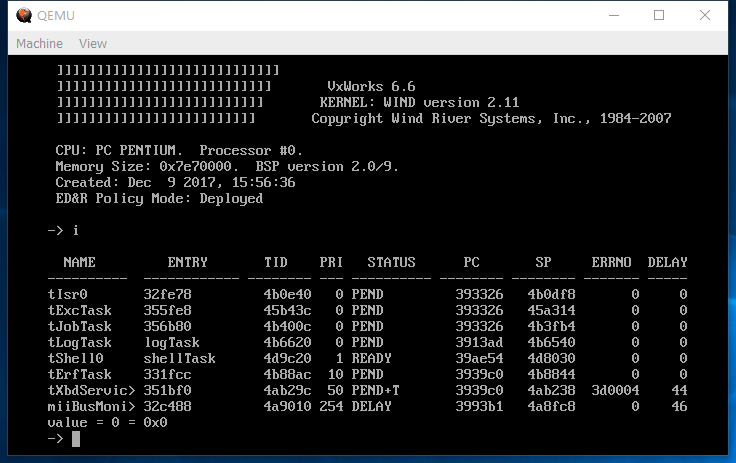The width and height of the screenshot is (736, 463).
Task: Select the miiBusMoni> task name
Action: [x=92, y=406]
